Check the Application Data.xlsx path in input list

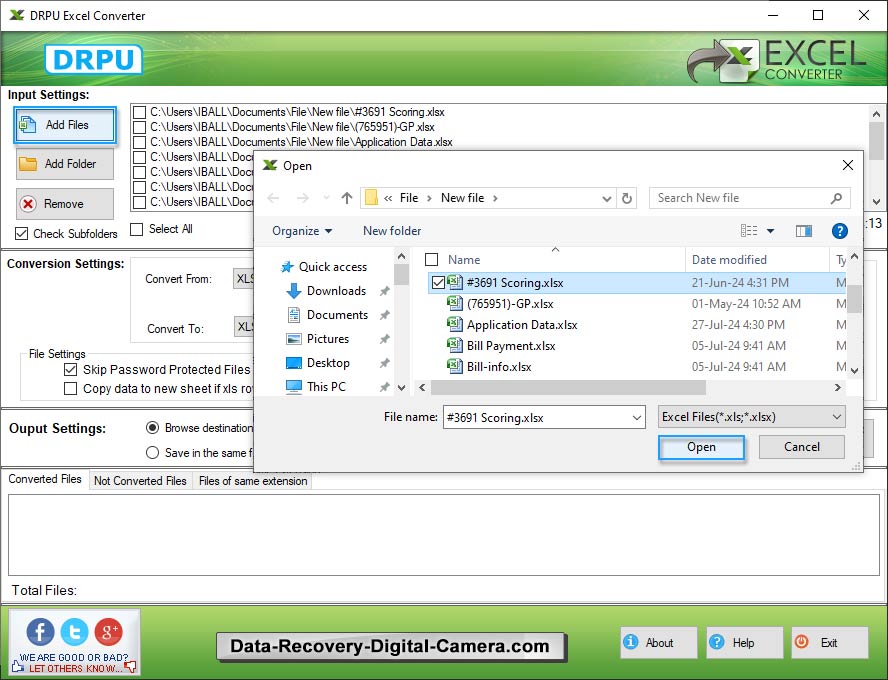[139, 142]
